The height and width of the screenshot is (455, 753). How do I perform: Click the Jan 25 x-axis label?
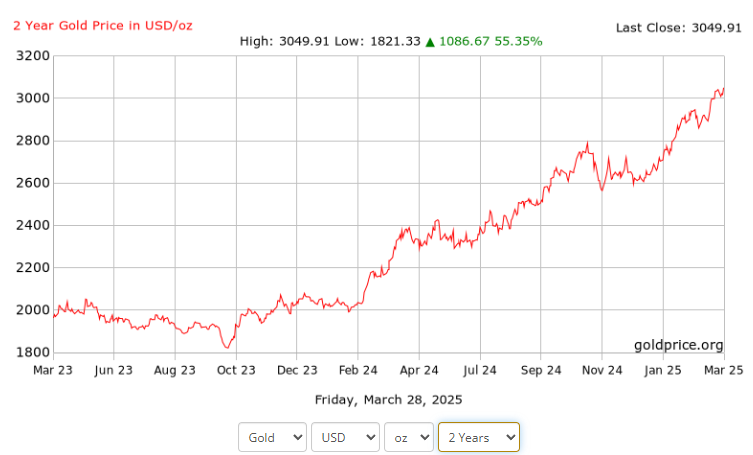coord(662,369)
